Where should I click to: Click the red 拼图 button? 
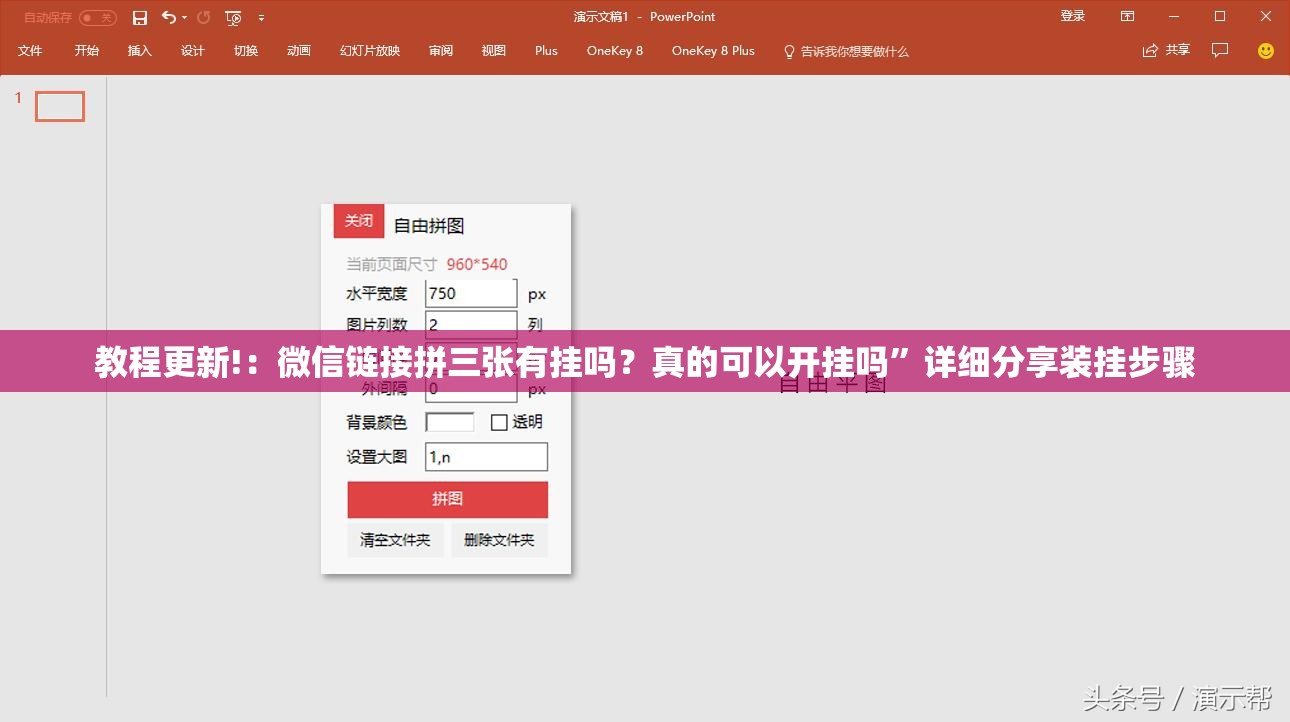pyautogui.click(x=448, y=500)
